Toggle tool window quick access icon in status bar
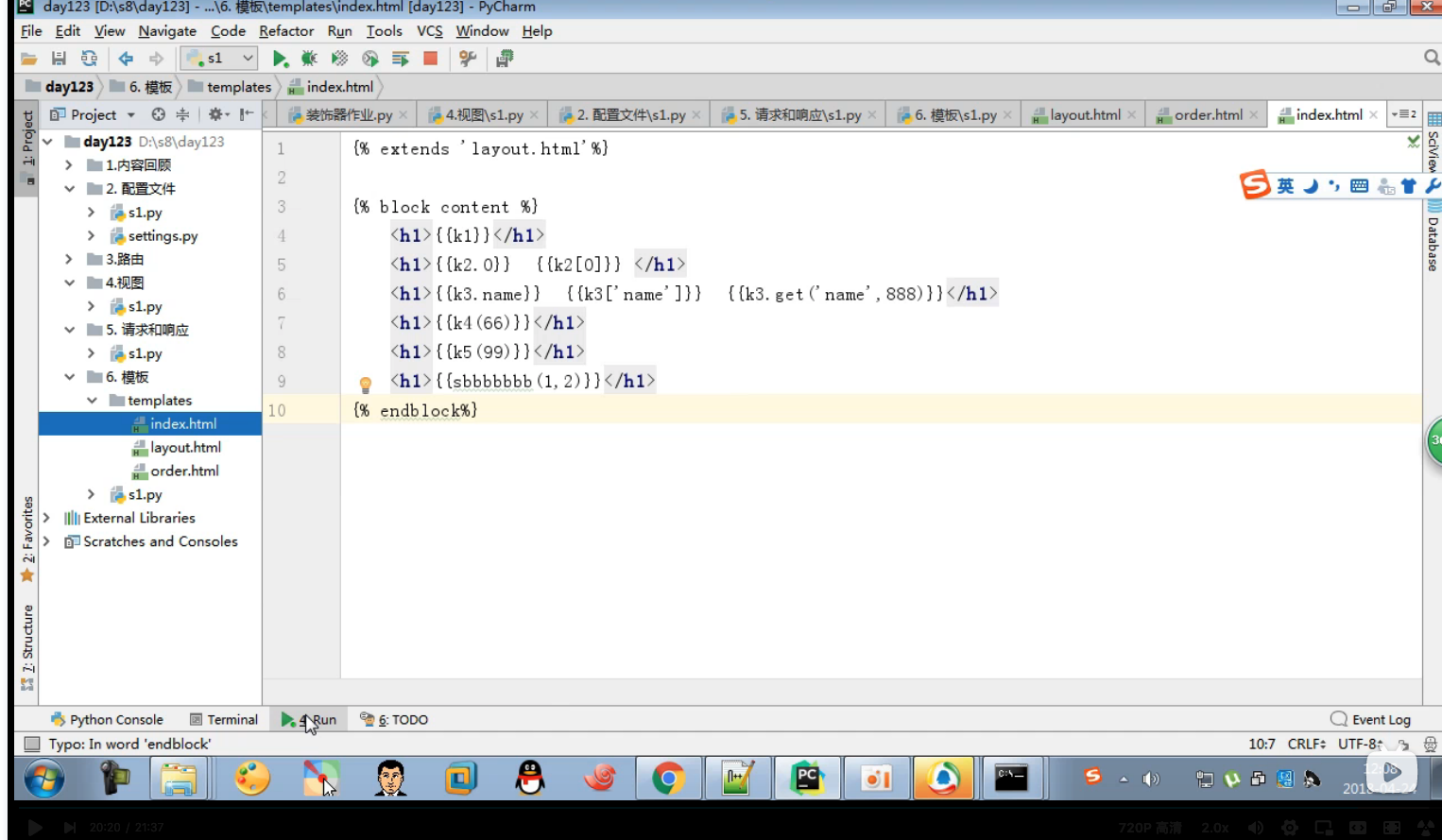 pos(32,744)
